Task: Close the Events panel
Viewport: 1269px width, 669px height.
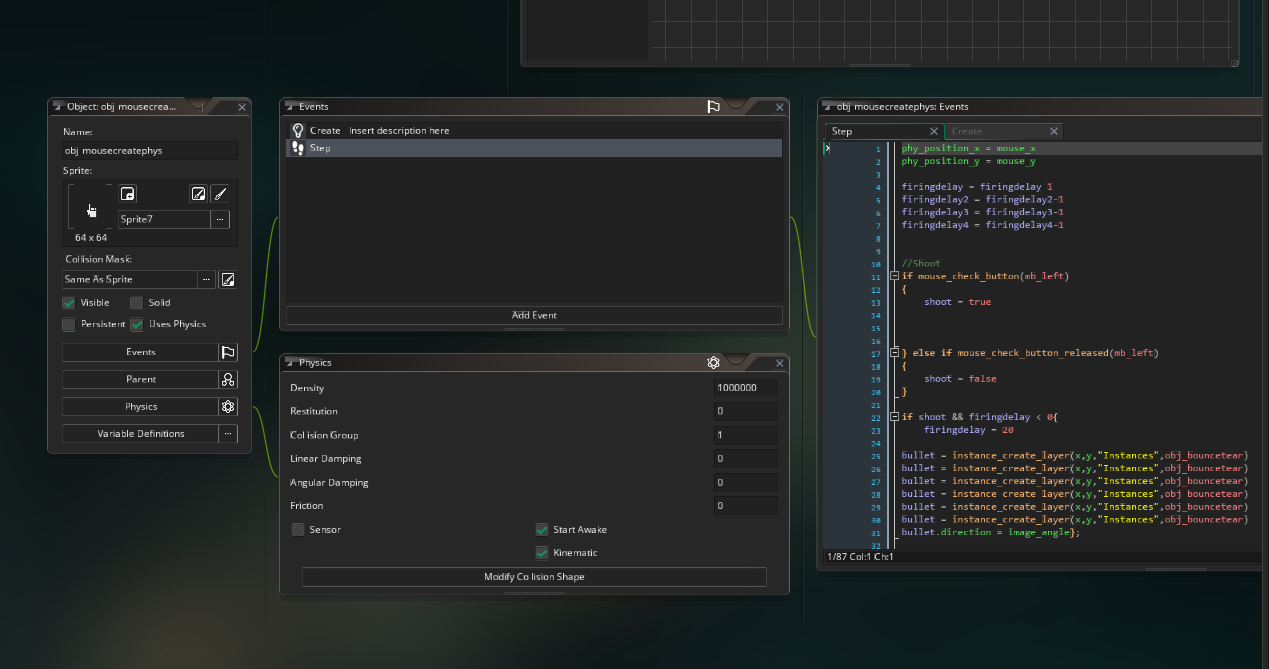Action: [x=779, y=107]
